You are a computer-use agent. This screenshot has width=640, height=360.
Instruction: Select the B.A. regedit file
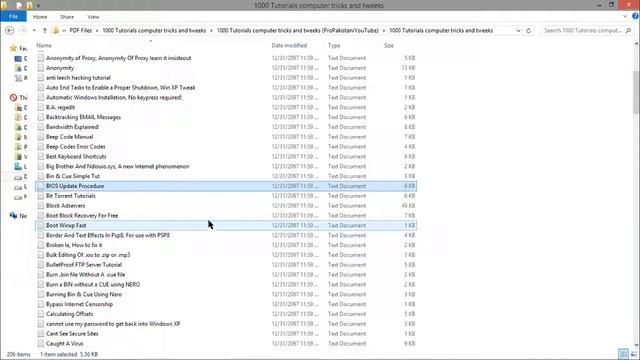point(60,107)
